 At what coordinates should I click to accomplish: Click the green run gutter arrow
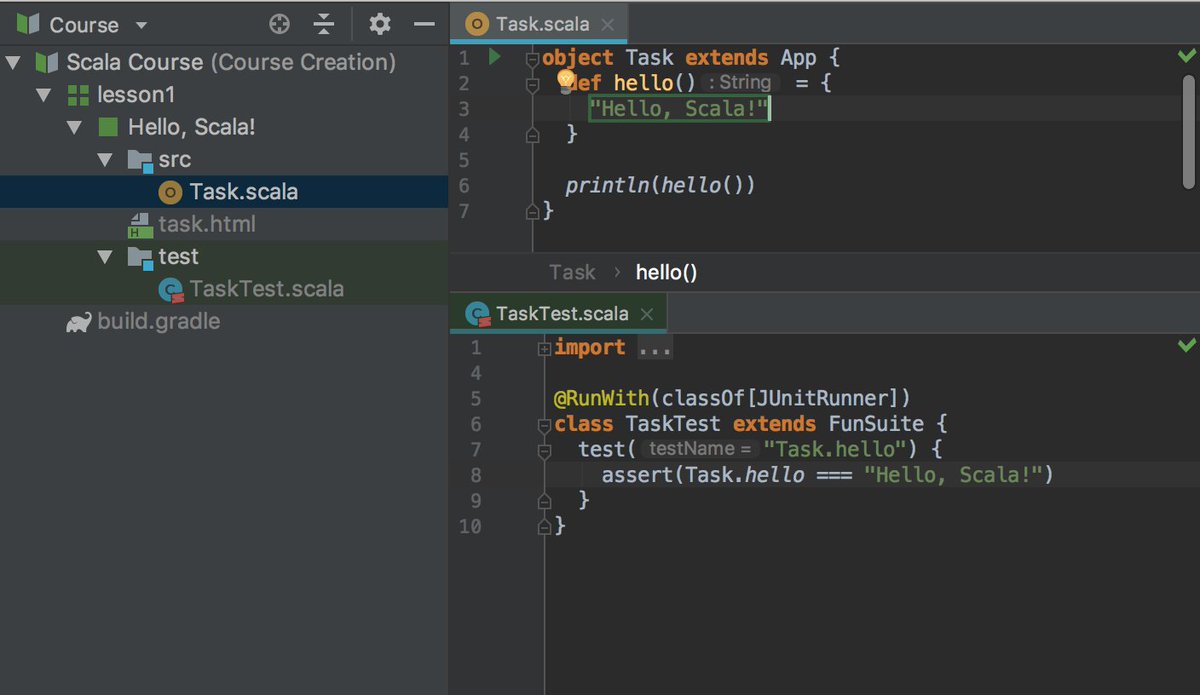pos(494,57)
